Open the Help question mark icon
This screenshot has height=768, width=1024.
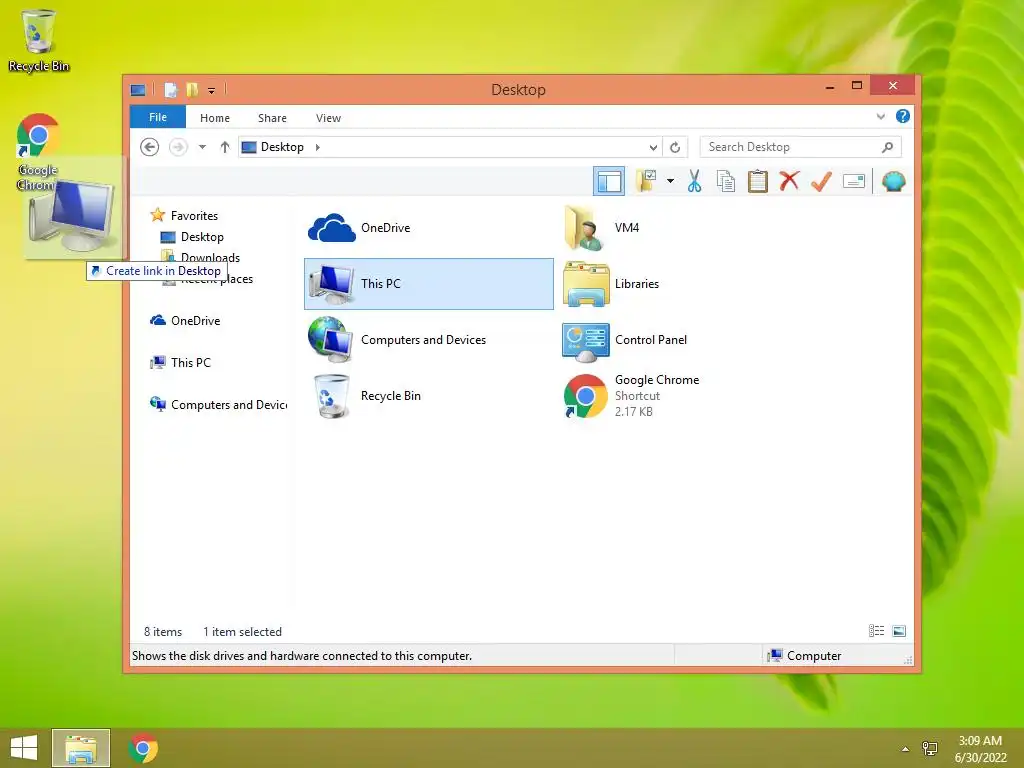point(903,116)
